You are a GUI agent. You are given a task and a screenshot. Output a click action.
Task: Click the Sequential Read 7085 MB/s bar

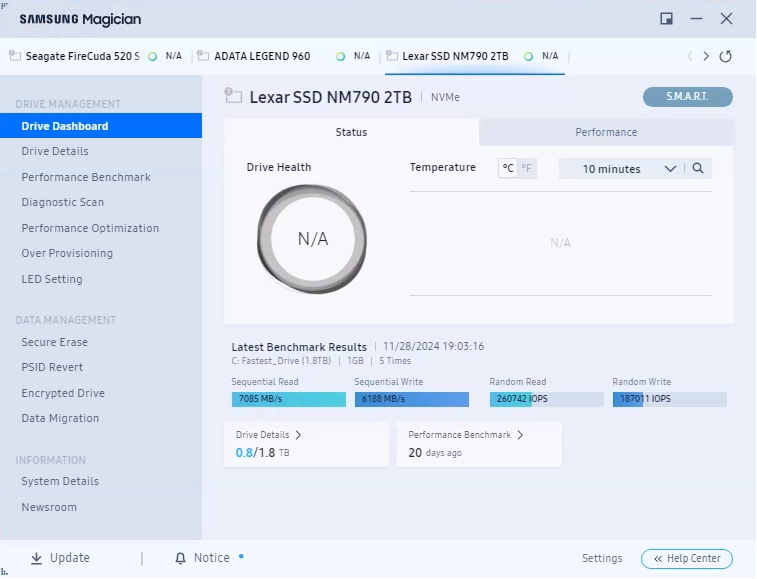point(289,399)
